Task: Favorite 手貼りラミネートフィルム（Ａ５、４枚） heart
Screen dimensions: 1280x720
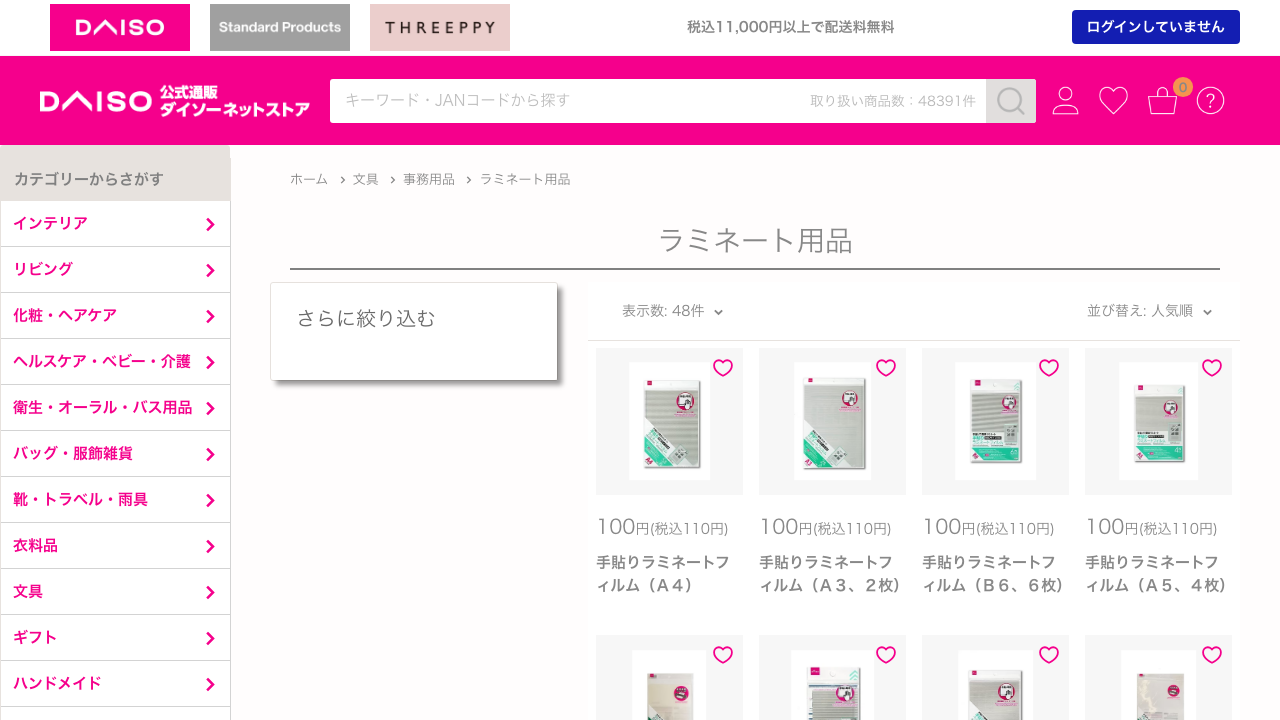Action: (x=1212, y=368)
